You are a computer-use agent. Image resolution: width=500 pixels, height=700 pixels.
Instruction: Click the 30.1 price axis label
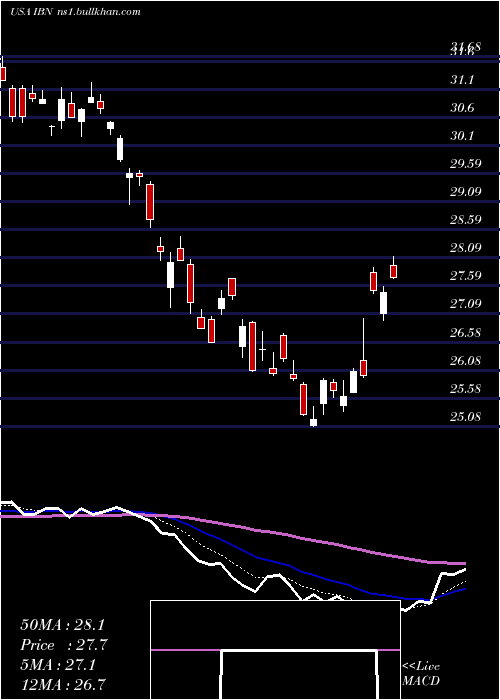pos(462,136)
